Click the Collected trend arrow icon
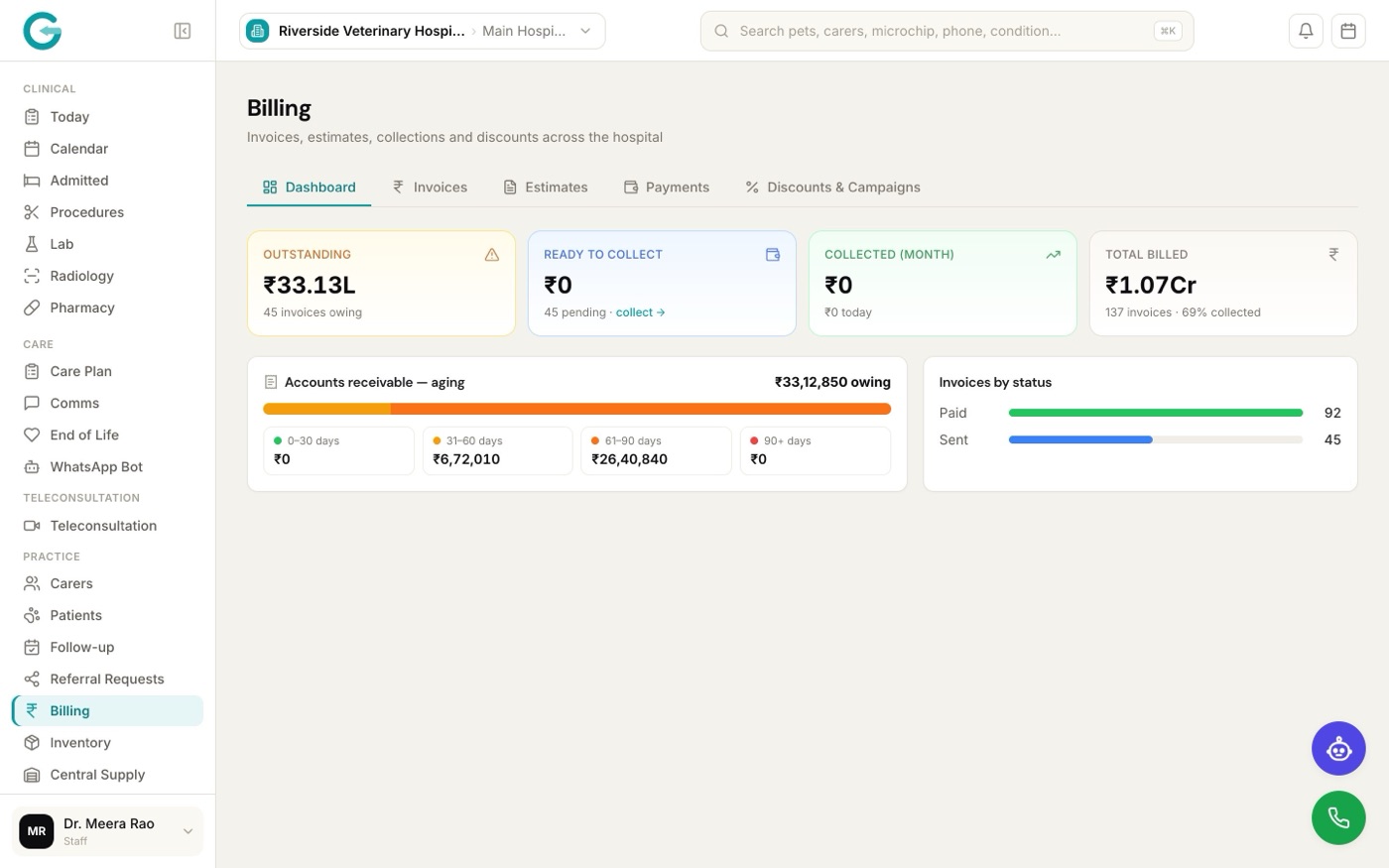Viewport: 1389px width, 868px height. (x=1054, y=255)
